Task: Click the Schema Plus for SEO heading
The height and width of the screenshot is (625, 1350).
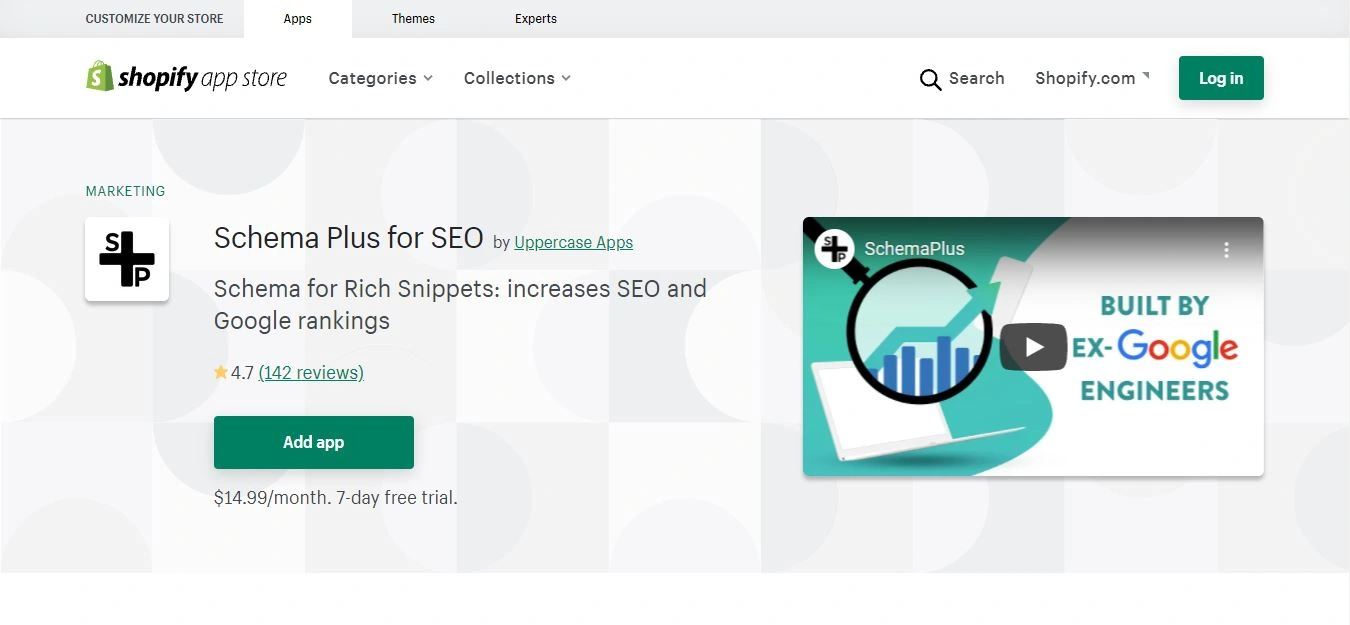Action: pos(348,238)
